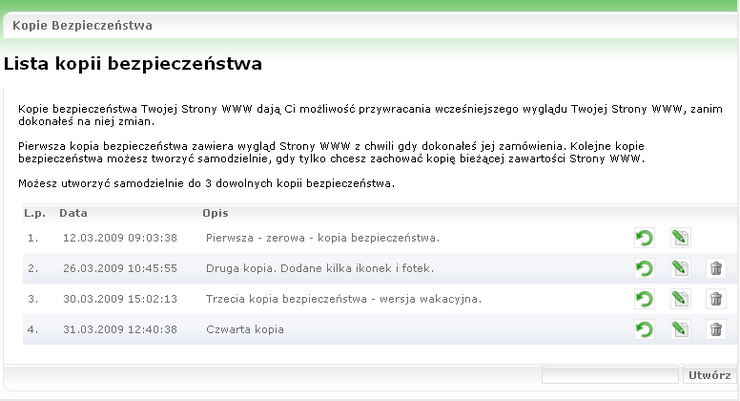Select the row dated 26.03.2009 10:45:55
Viewport: 740px width, 401px height.
[x=379, y=268]
